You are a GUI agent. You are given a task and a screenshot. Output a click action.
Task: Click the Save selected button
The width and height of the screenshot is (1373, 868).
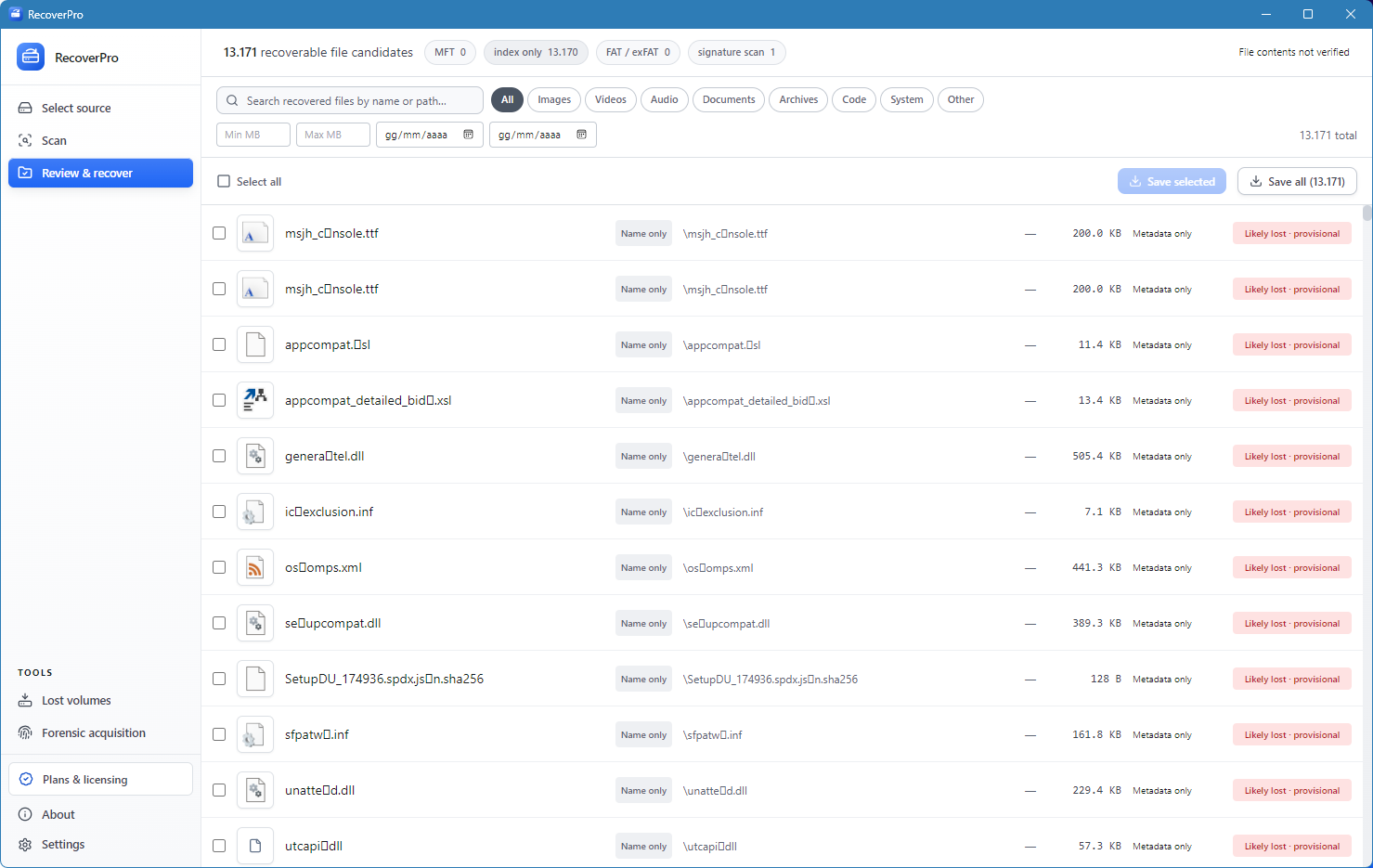[1172, 181]
